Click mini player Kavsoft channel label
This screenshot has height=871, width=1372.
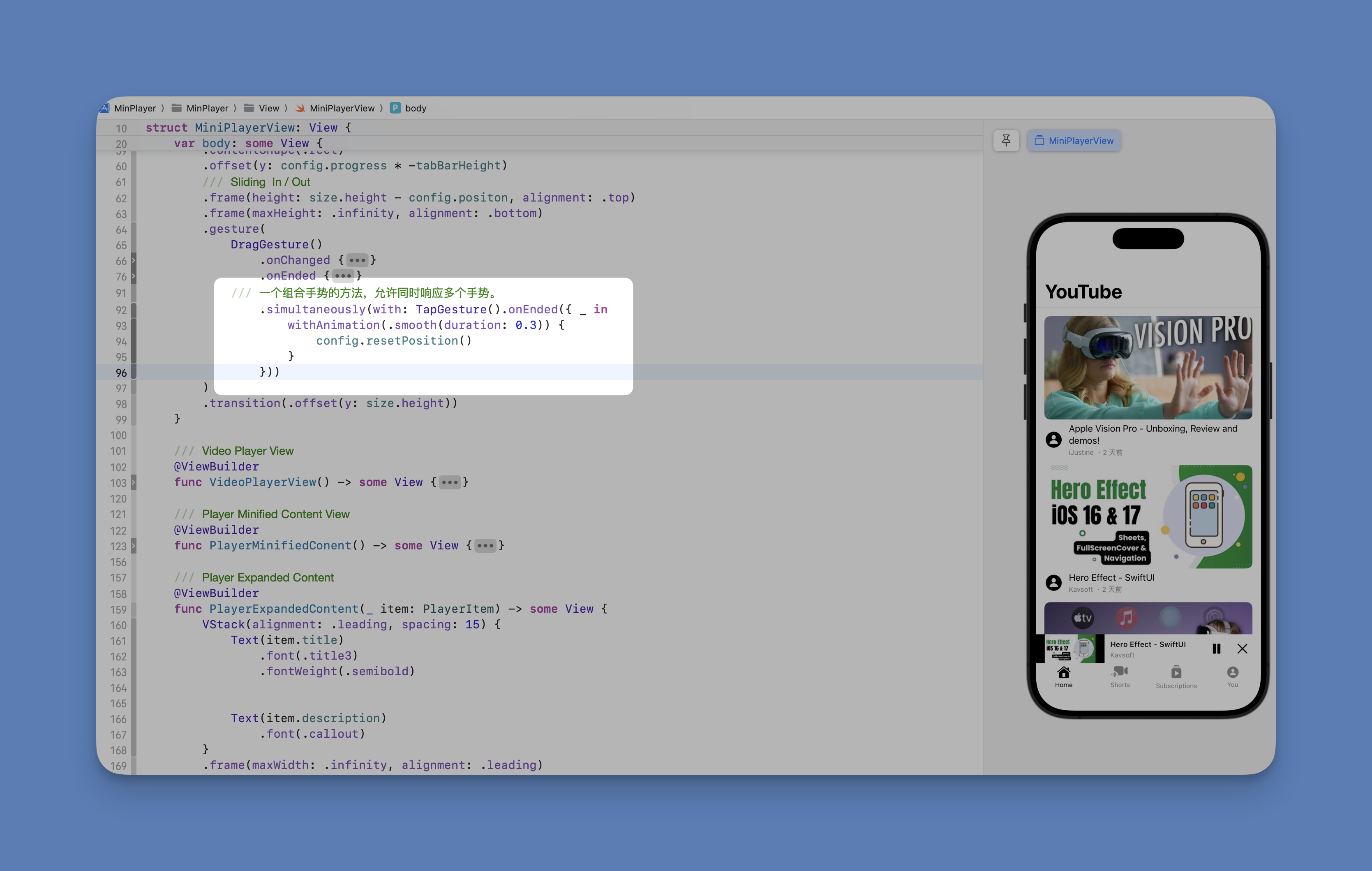point(1122,655)
